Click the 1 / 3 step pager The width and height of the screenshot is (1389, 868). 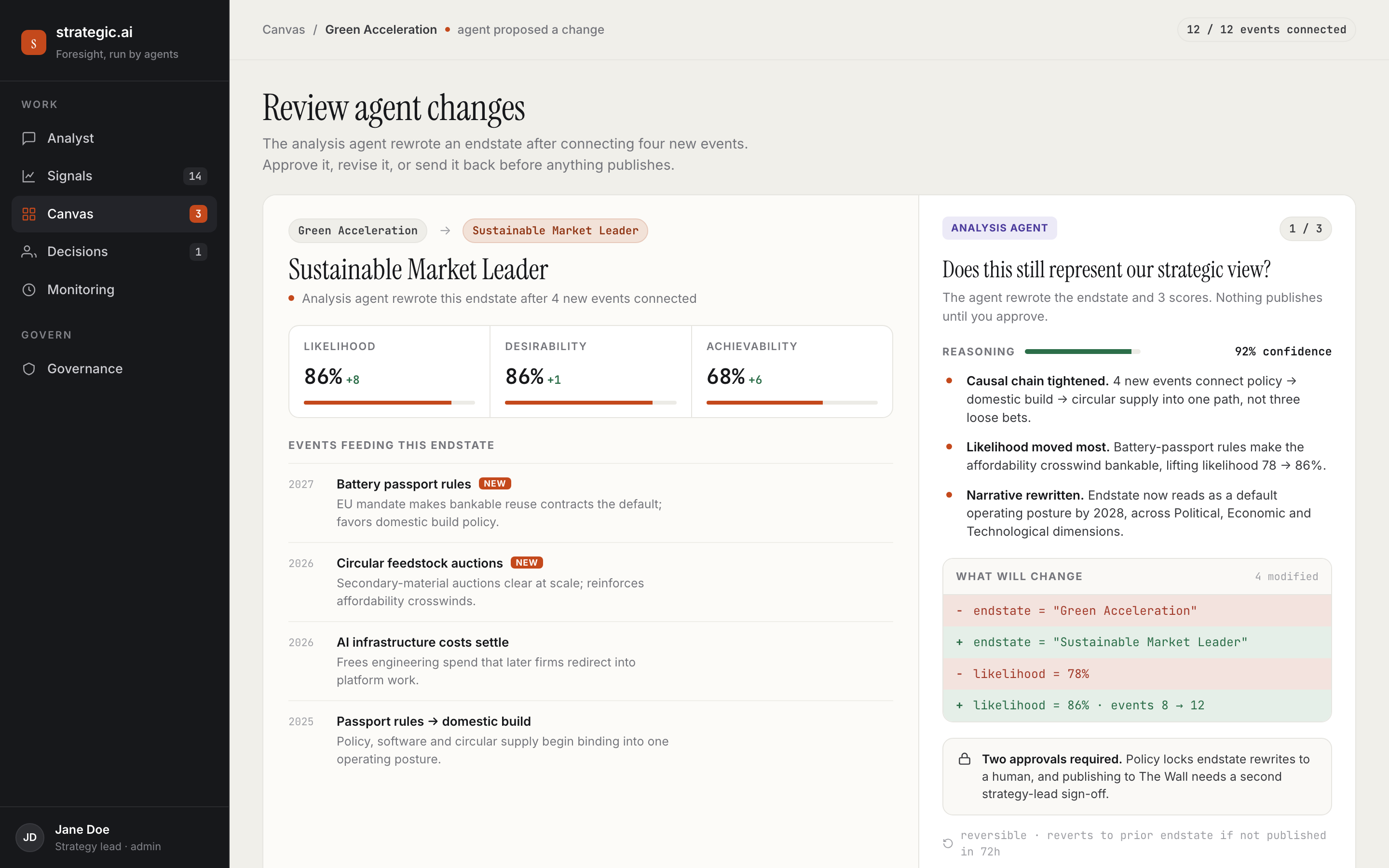point(1305,229)
